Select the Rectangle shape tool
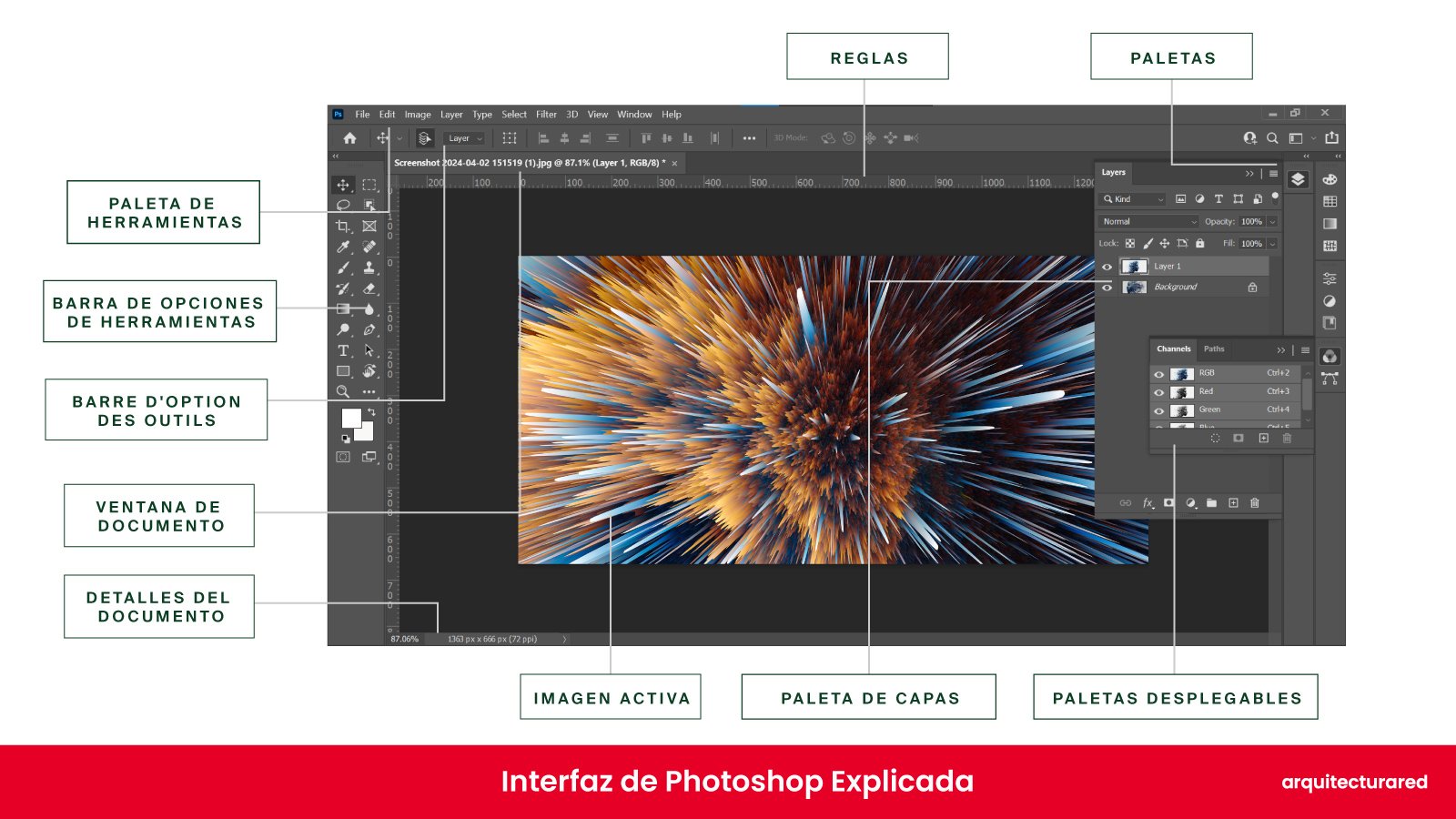 (343, 371)
